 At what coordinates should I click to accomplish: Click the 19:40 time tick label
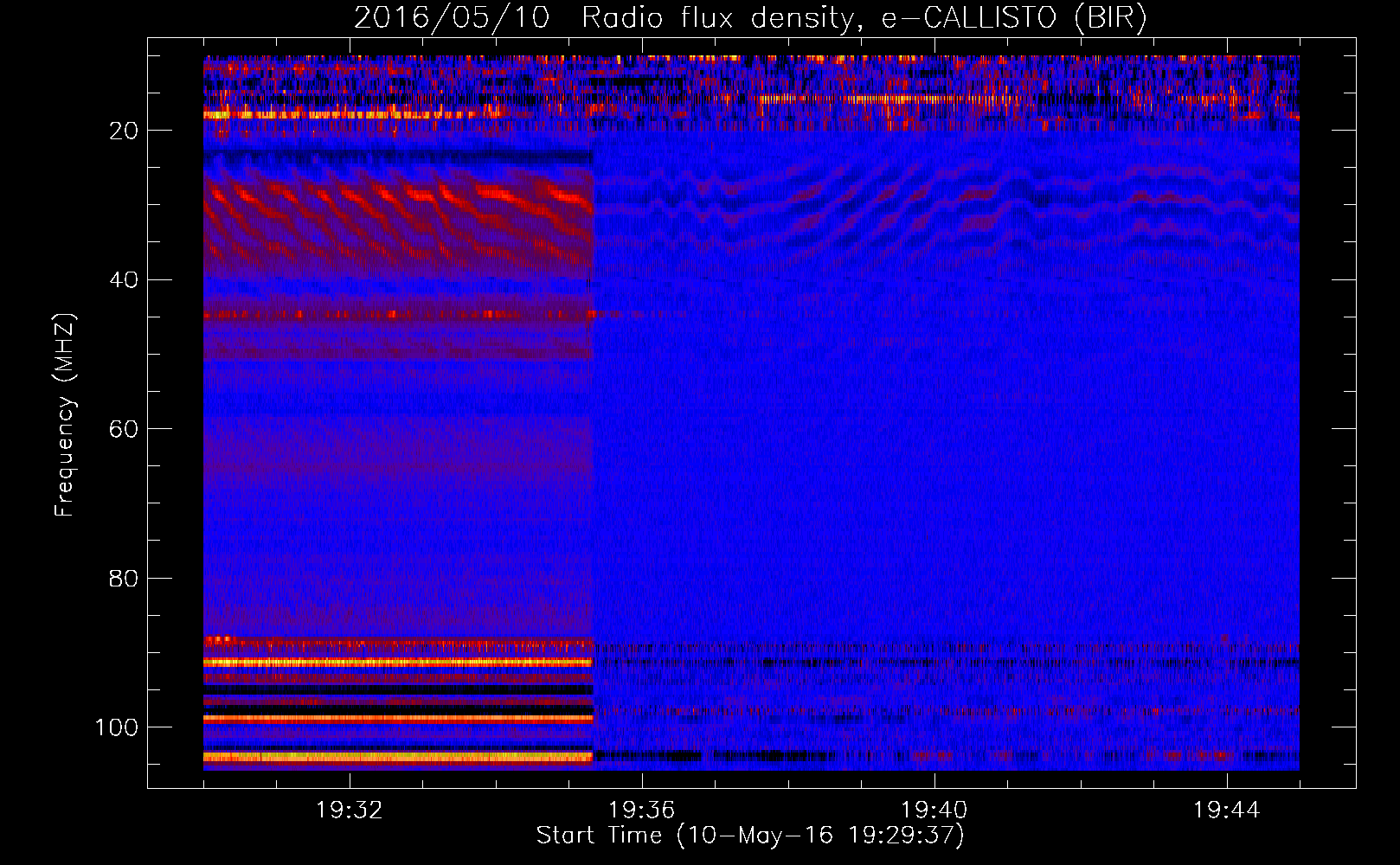coord(934,811)
